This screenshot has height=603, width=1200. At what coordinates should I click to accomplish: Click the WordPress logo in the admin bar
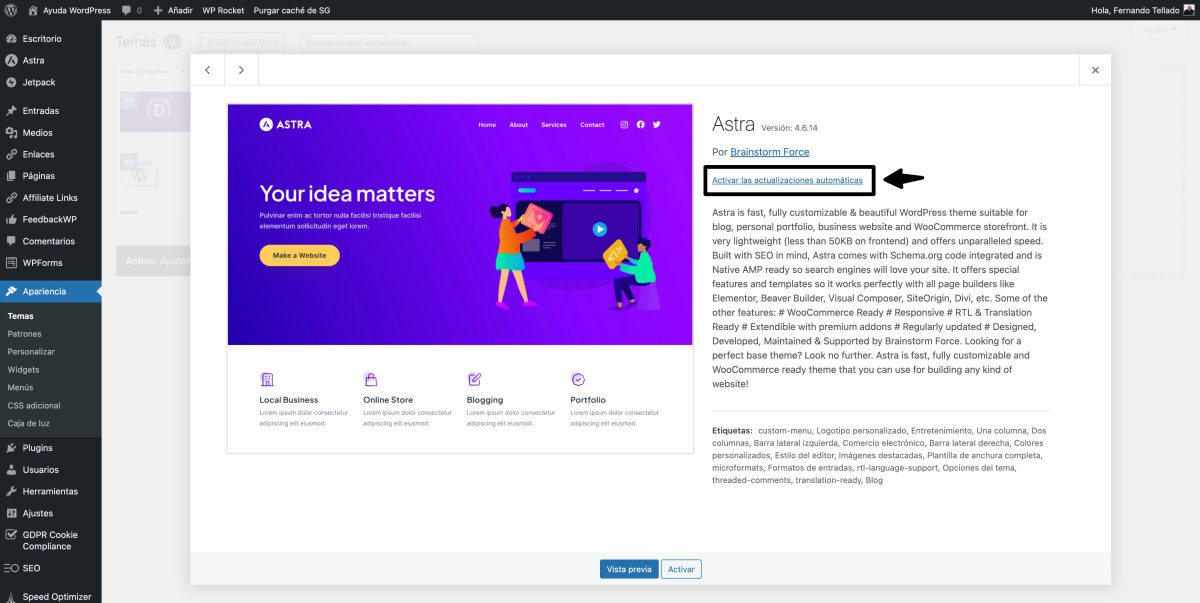click(x=10, y=10)
